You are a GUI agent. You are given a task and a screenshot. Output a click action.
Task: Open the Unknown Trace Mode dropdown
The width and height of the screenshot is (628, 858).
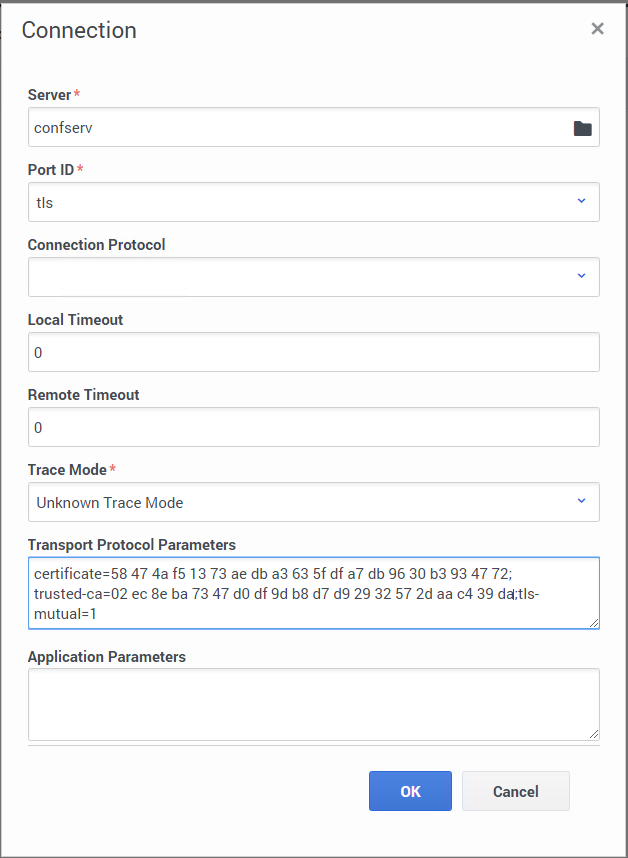pyautogui.click(x=300, y=502)
